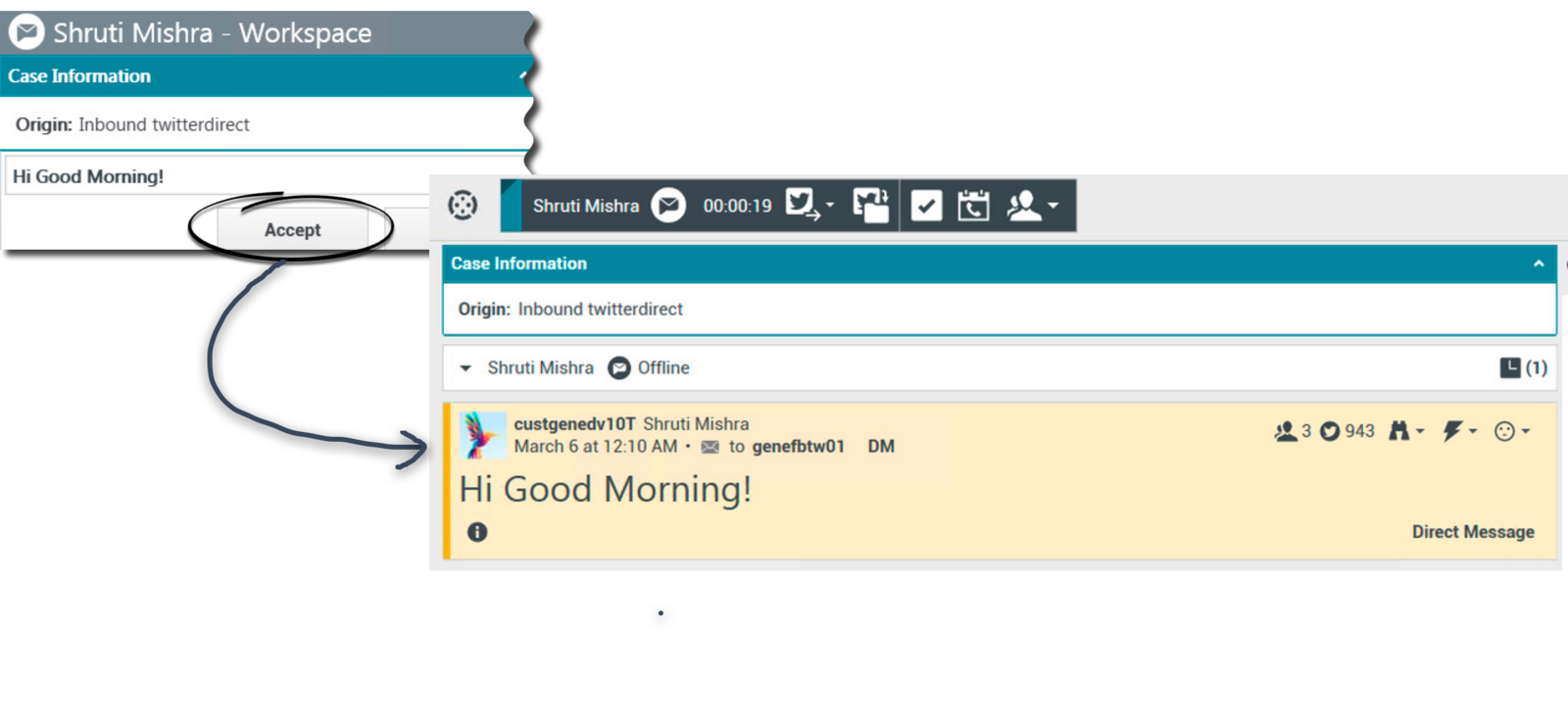Click the move to workbin icon
Image resolution: width=1568 pixels, height=727 pixels.
click(x=870, y=205)
